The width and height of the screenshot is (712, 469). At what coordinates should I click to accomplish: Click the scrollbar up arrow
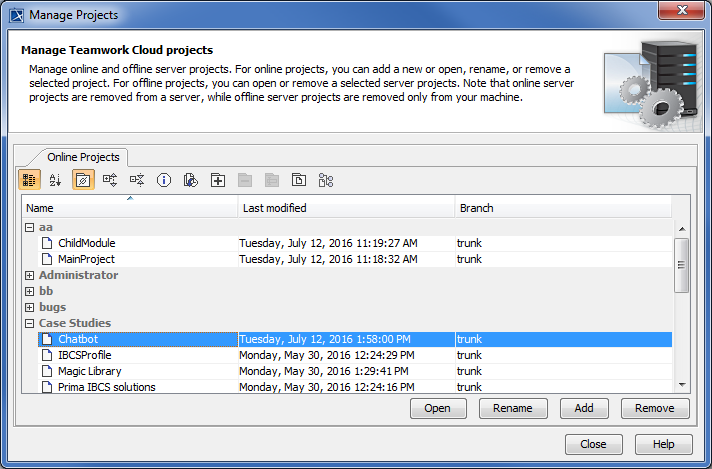(x=682, y=229)
